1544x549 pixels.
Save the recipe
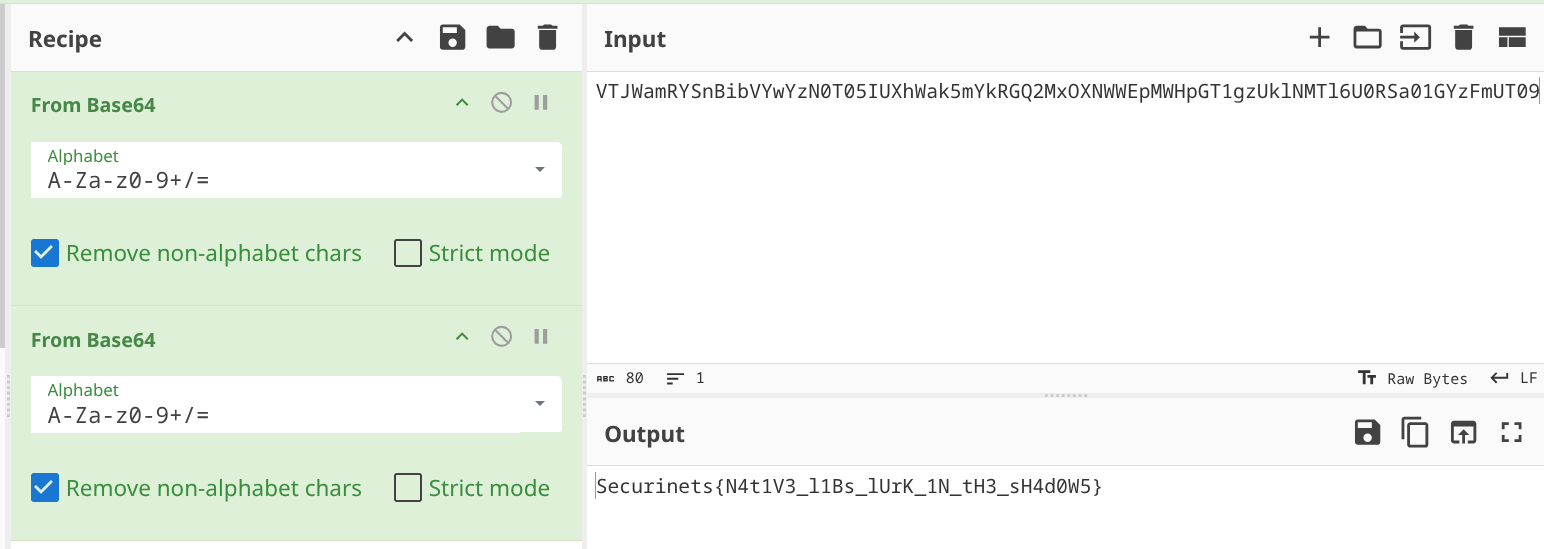pos(453,38)
